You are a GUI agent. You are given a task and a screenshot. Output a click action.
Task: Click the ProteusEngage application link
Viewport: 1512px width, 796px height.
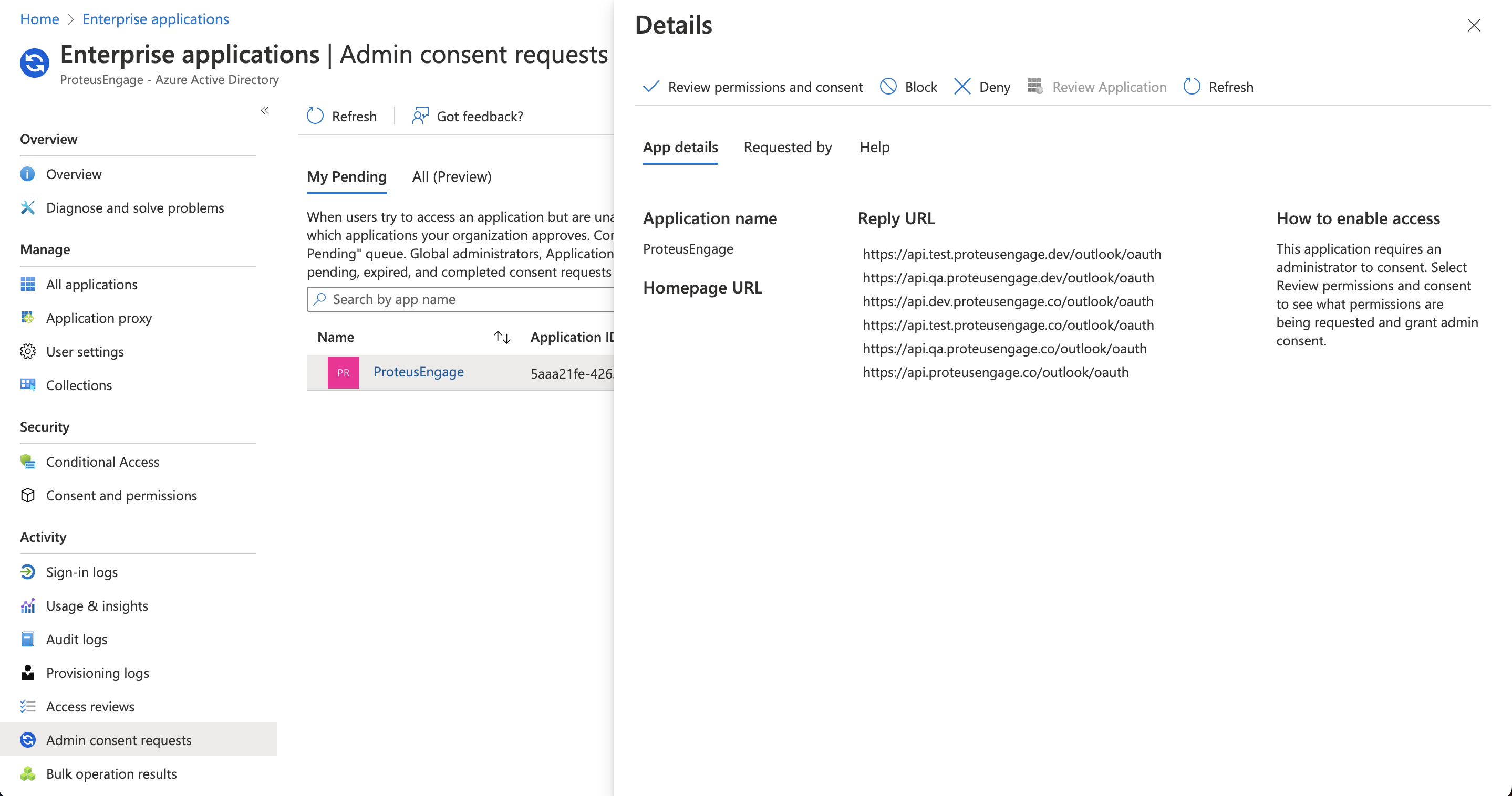click(x=419, y=372)
